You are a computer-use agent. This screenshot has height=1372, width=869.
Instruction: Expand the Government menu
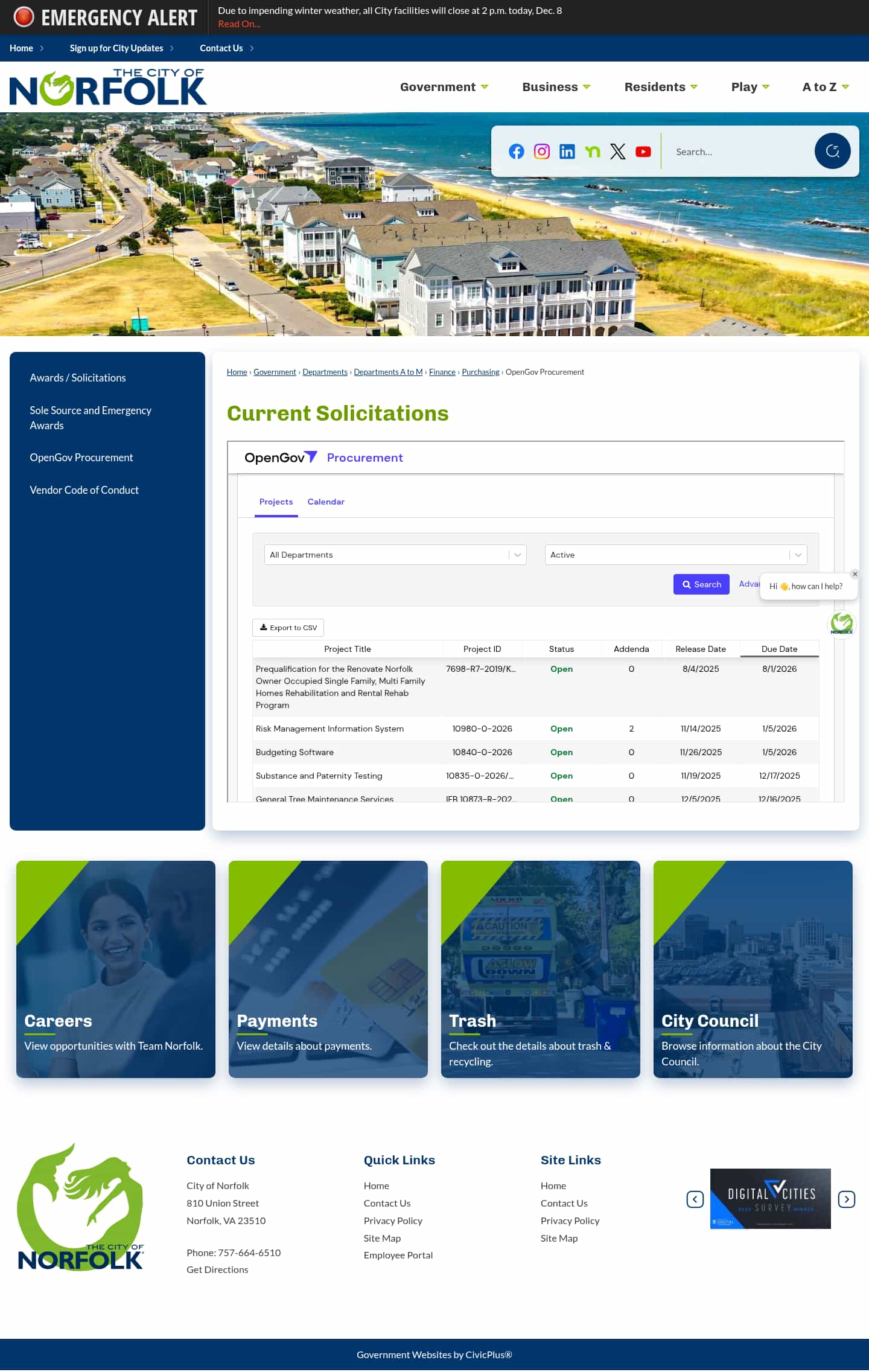click(x=444, y=87)
